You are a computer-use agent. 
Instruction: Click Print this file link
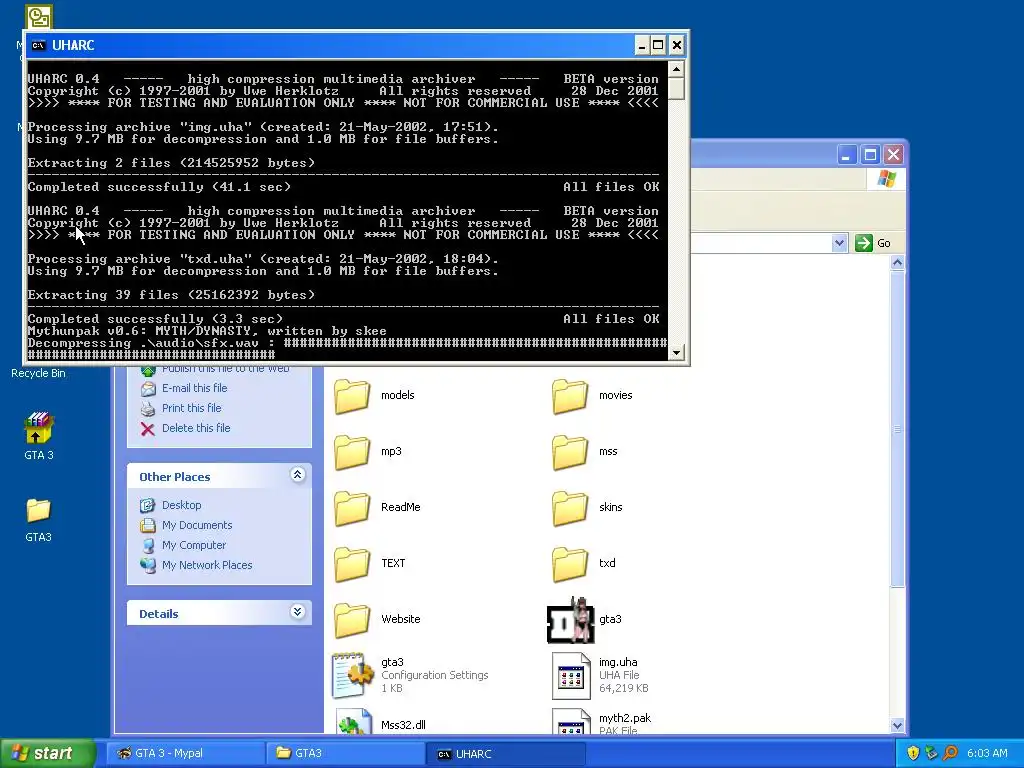pos(191,408)
